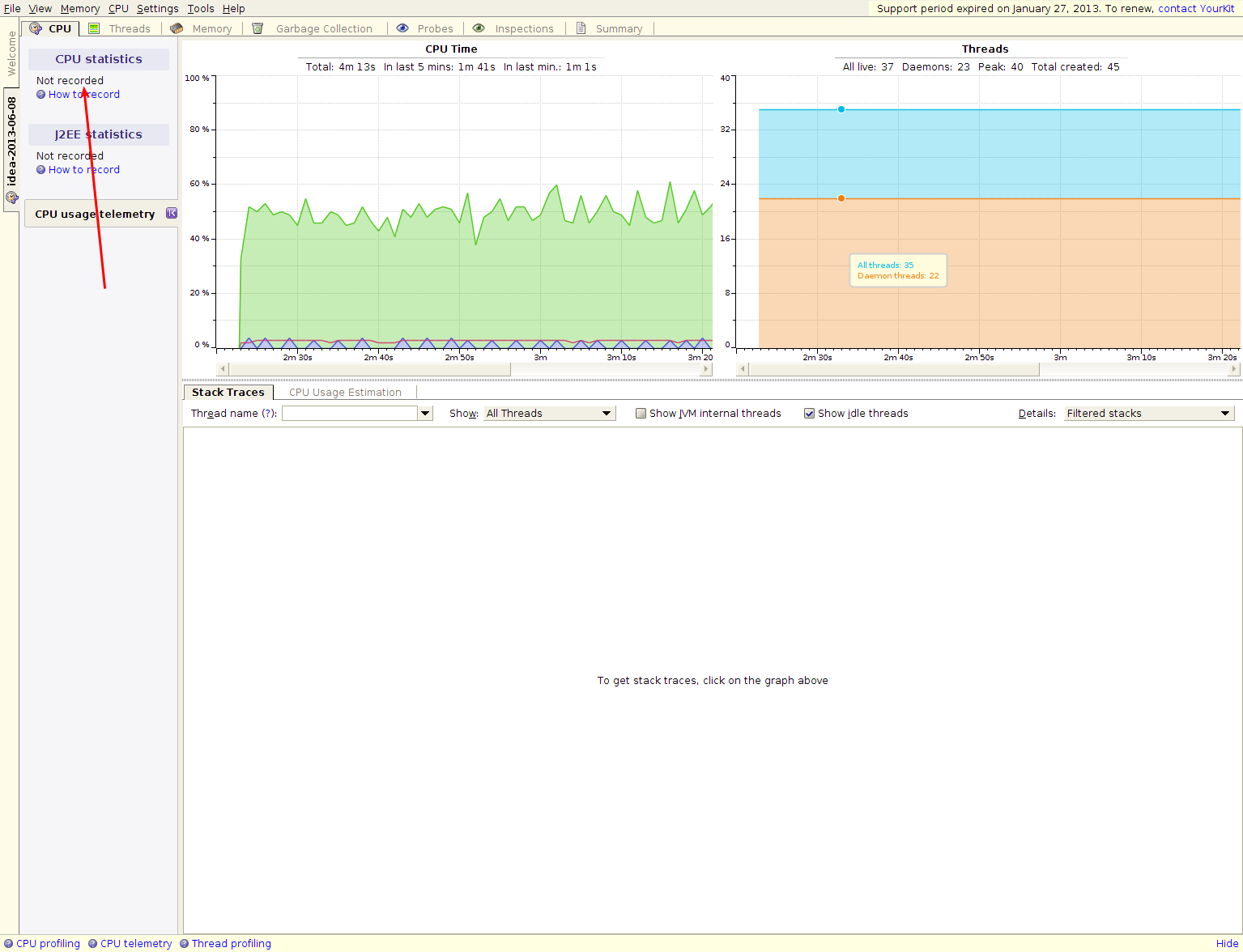Click 'Not recorded' under J2EE statistics
This screenshot has height=952, width=1243.
point(70,156)
